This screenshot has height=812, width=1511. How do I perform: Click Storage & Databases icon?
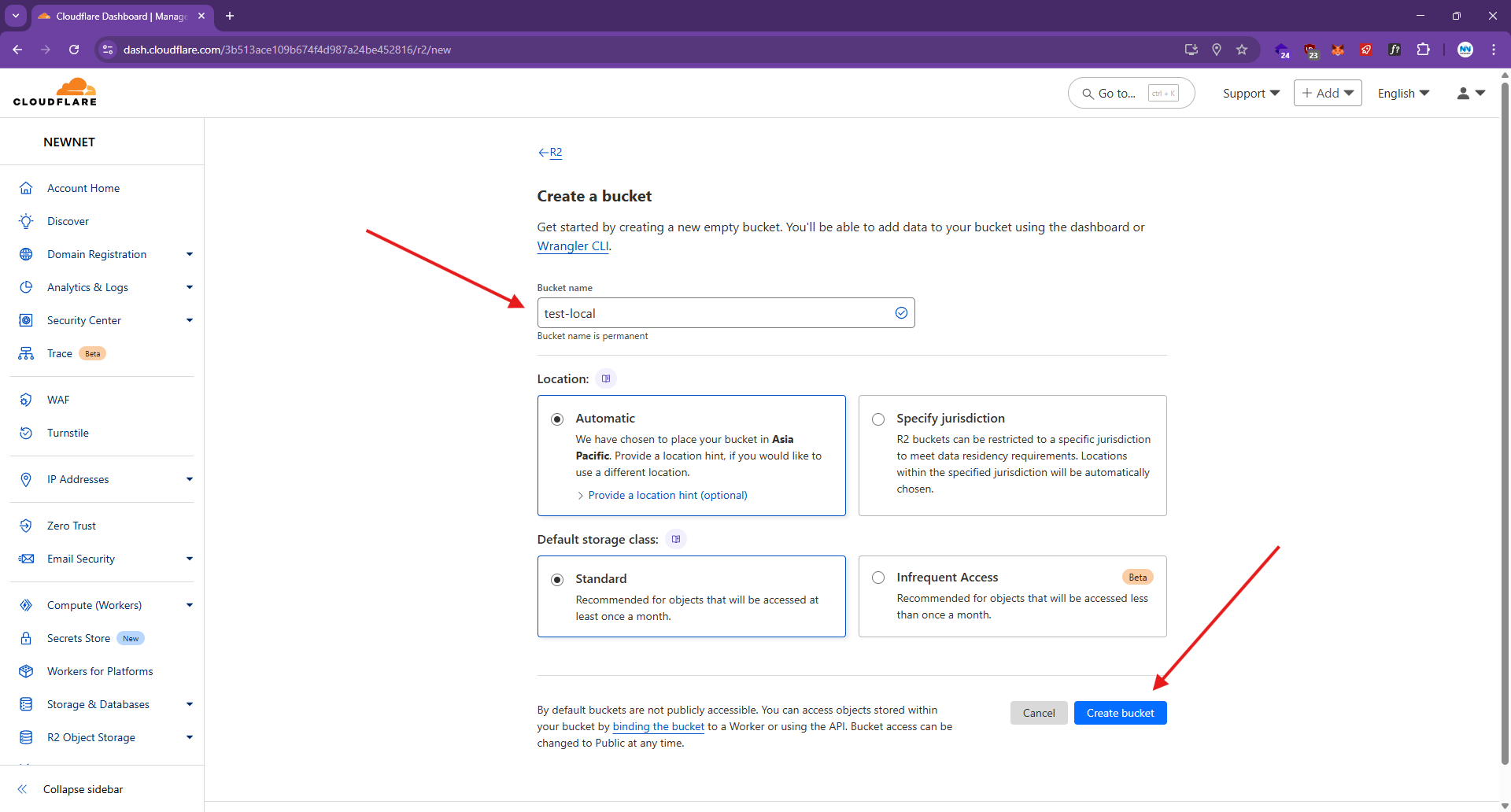[x=26, y=704]
